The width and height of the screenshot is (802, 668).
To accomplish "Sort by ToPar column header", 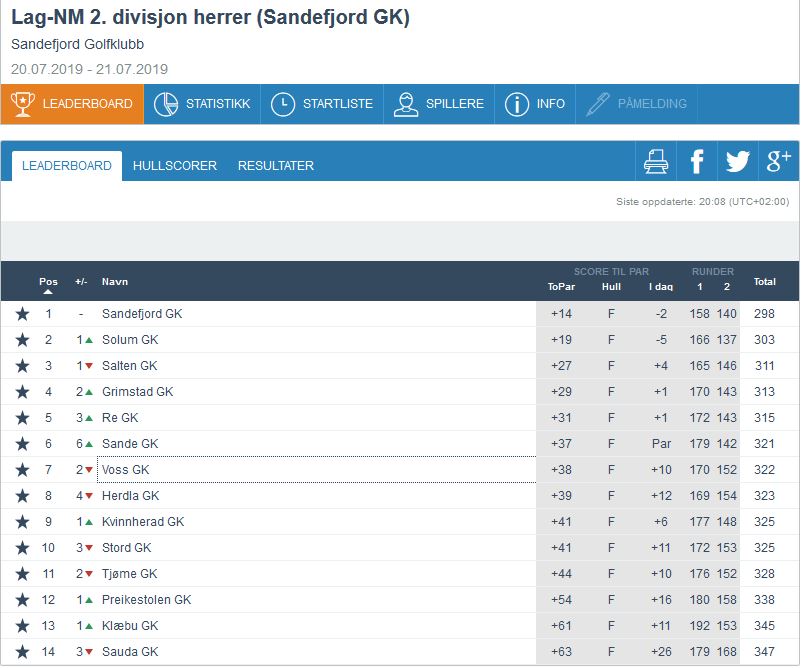I will (x=561, y=287).
